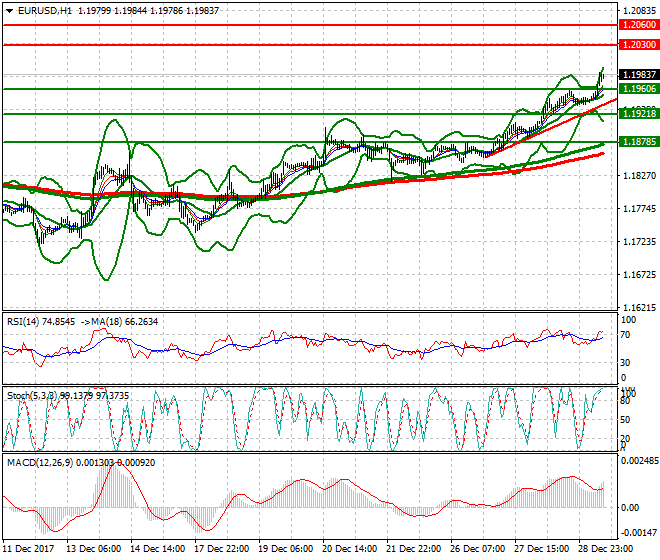Click the 19 Dec 06:00 time axis label

(x=285, y=549)
